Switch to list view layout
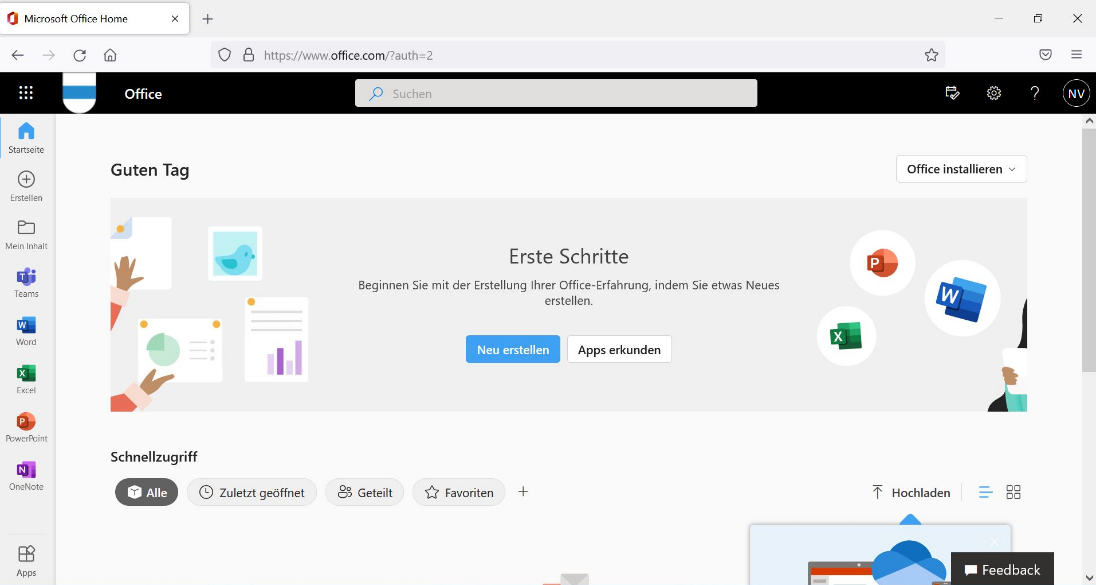This screenshot has height=585, width=1096. coord(985,492)
